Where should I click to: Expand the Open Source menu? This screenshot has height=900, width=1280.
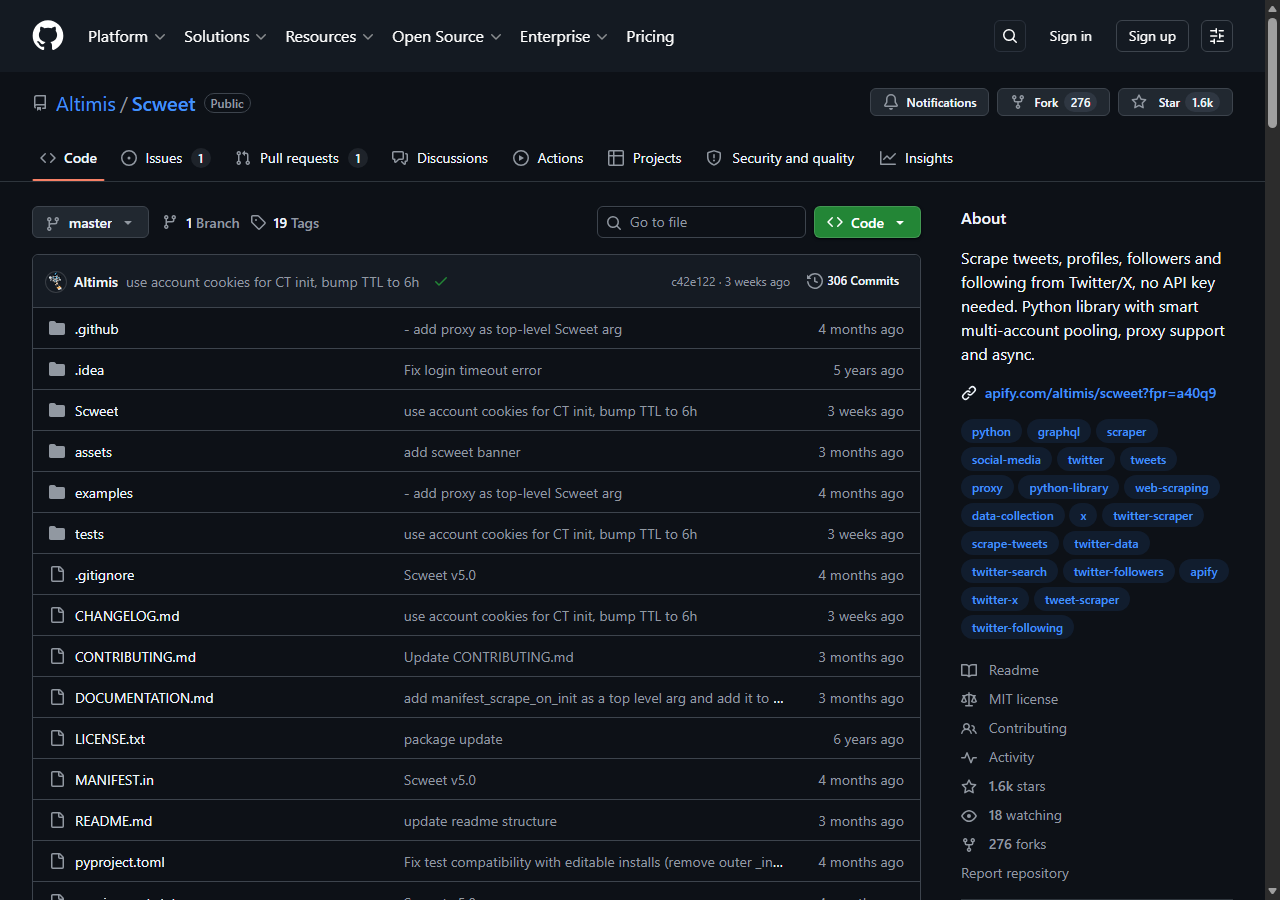pyautogui.click(x=446, y=36)
